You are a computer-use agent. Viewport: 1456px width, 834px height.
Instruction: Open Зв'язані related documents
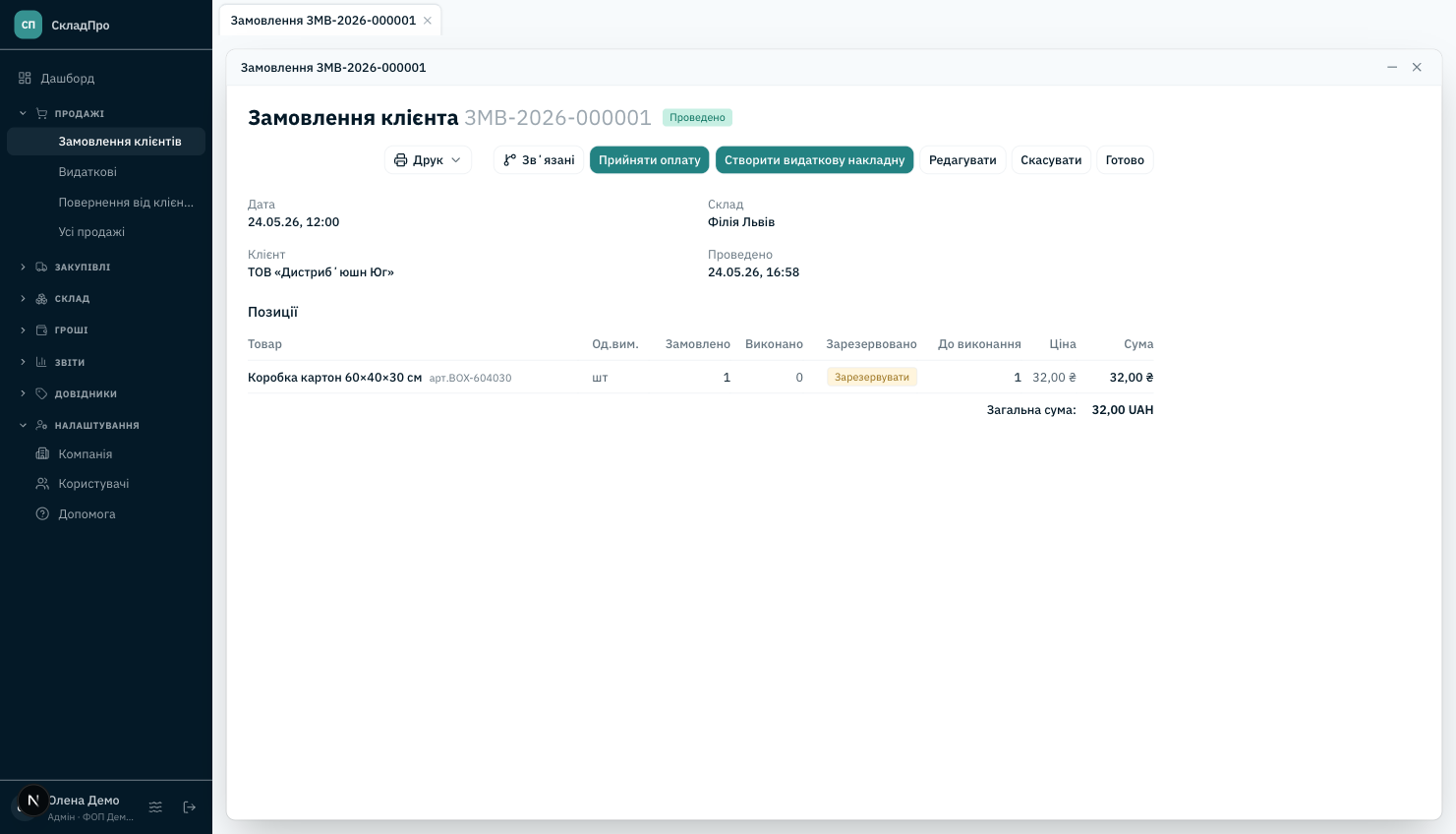[539, 160]
